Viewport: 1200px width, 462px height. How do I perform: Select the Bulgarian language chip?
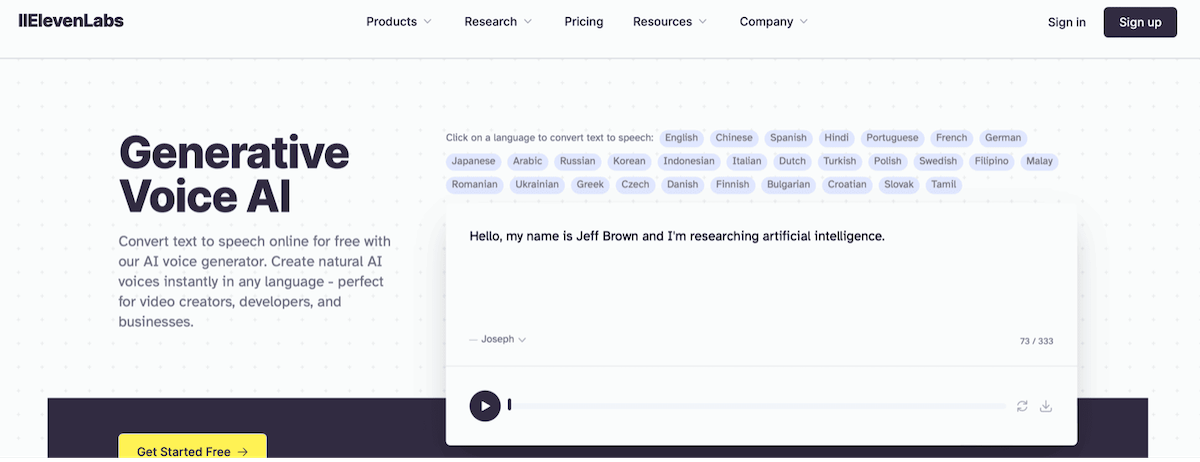click(x=789, y=184)
